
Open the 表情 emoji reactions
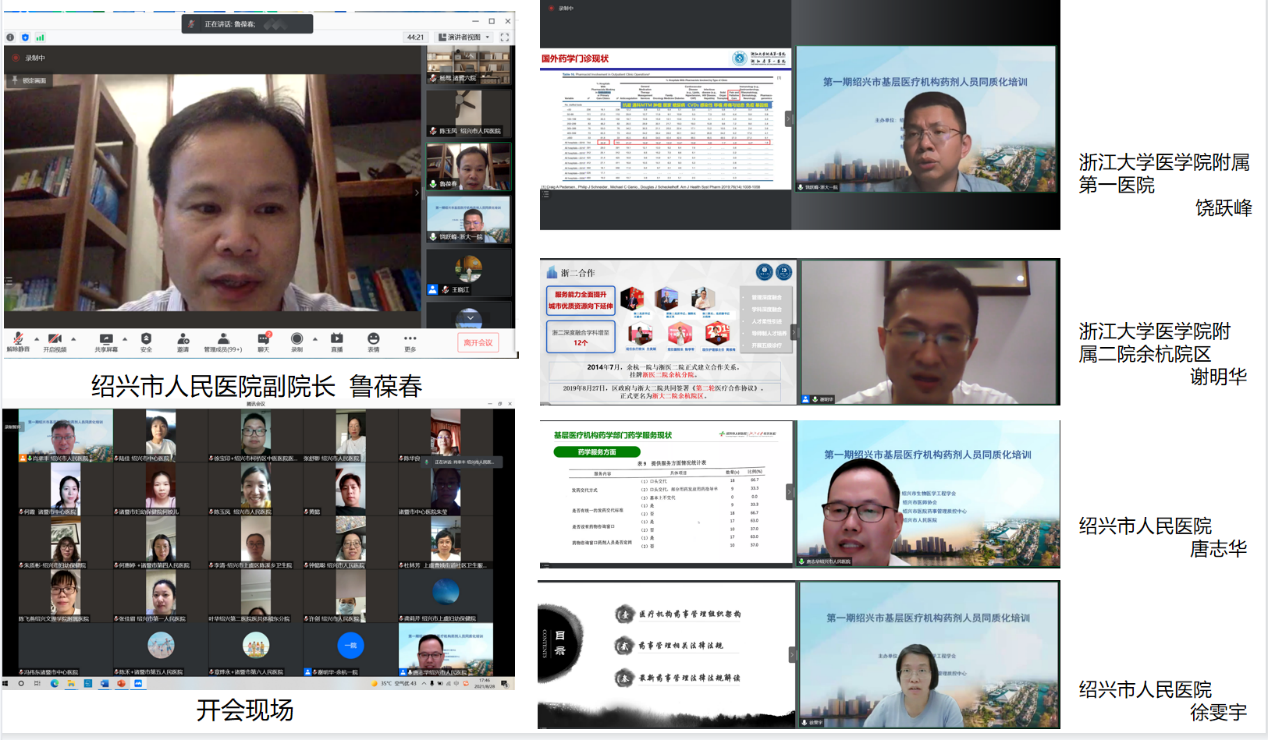pyautogui.click(x=373, y=343)
